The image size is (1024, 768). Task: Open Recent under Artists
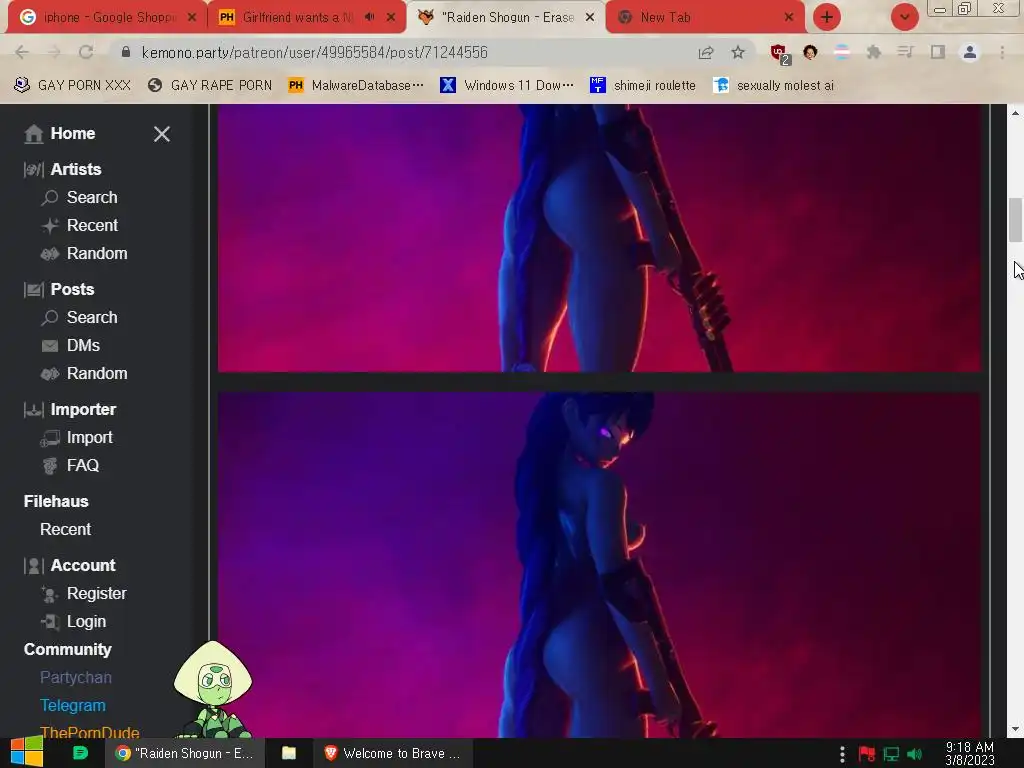(x=92, y=225)
